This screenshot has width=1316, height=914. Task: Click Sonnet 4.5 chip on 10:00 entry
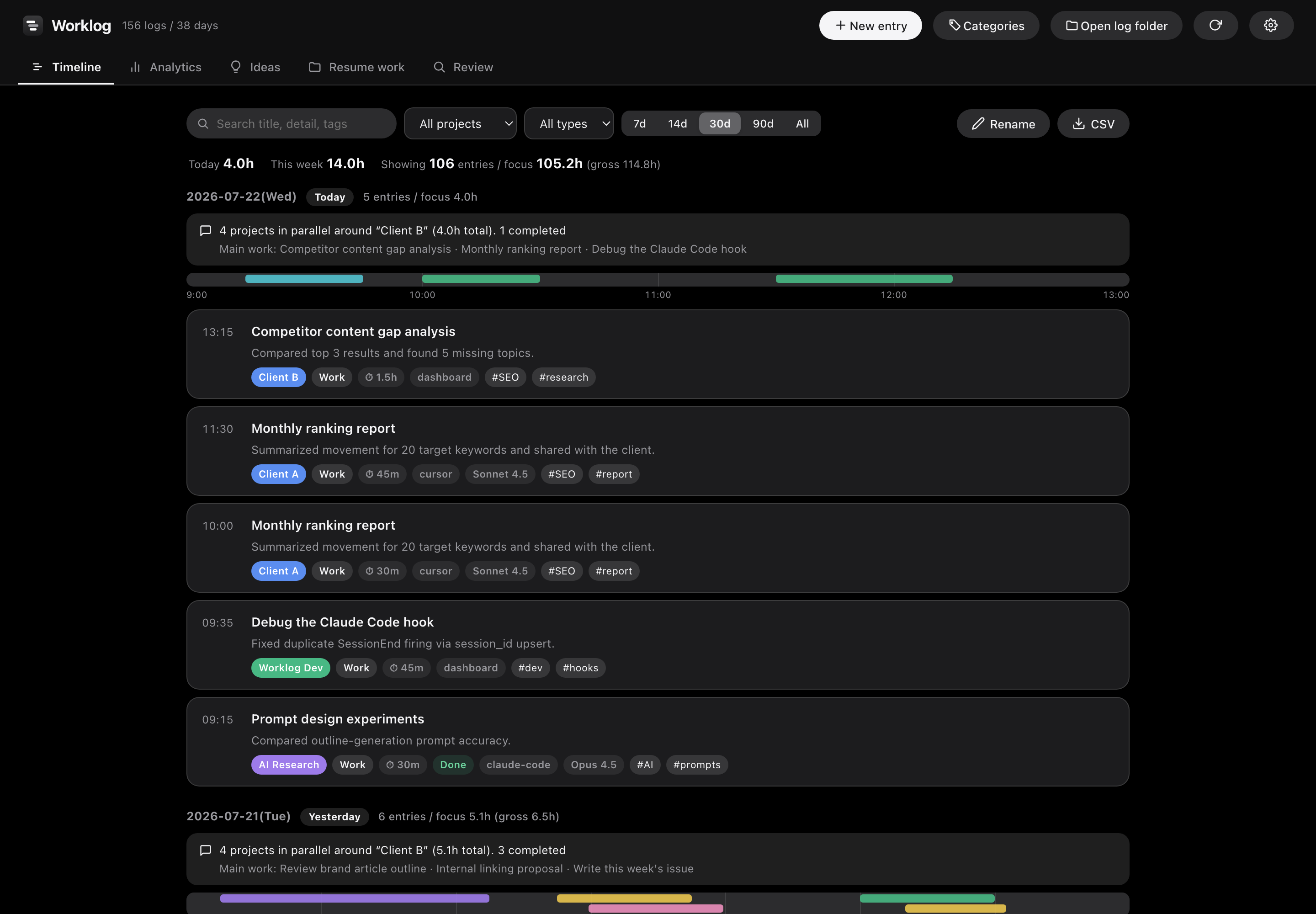(x=500, y=571)
